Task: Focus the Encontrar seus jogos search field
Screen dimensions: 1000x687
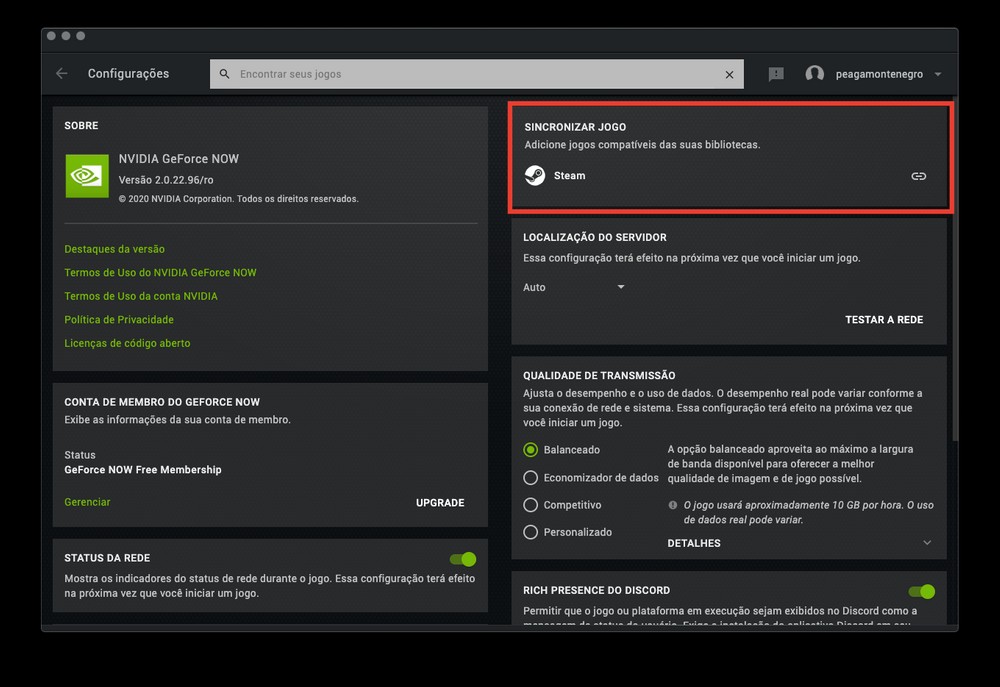Action: coord(476,74)
